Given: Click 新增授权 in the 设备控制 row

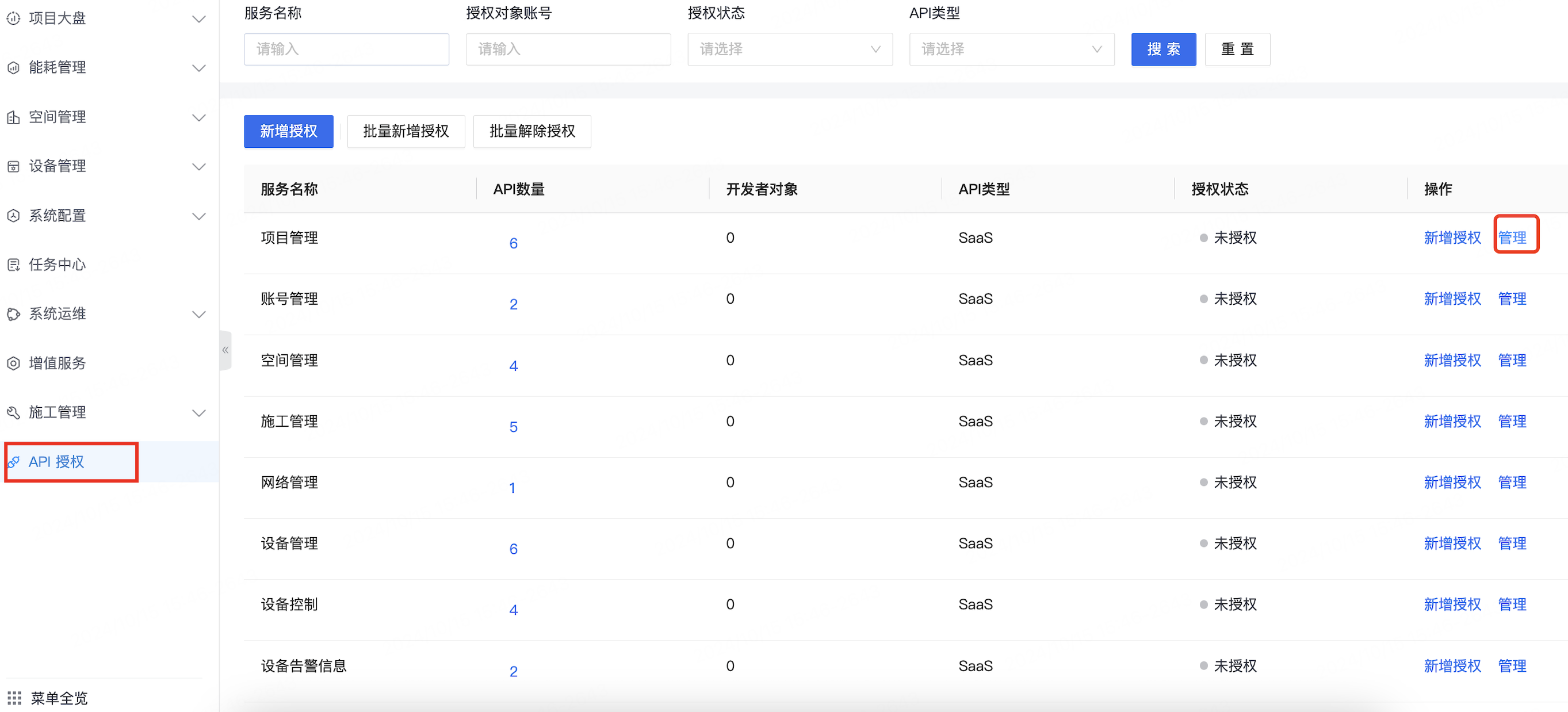Looking at the screenshot, I should pyautogui.click(x=1452, y=604).
